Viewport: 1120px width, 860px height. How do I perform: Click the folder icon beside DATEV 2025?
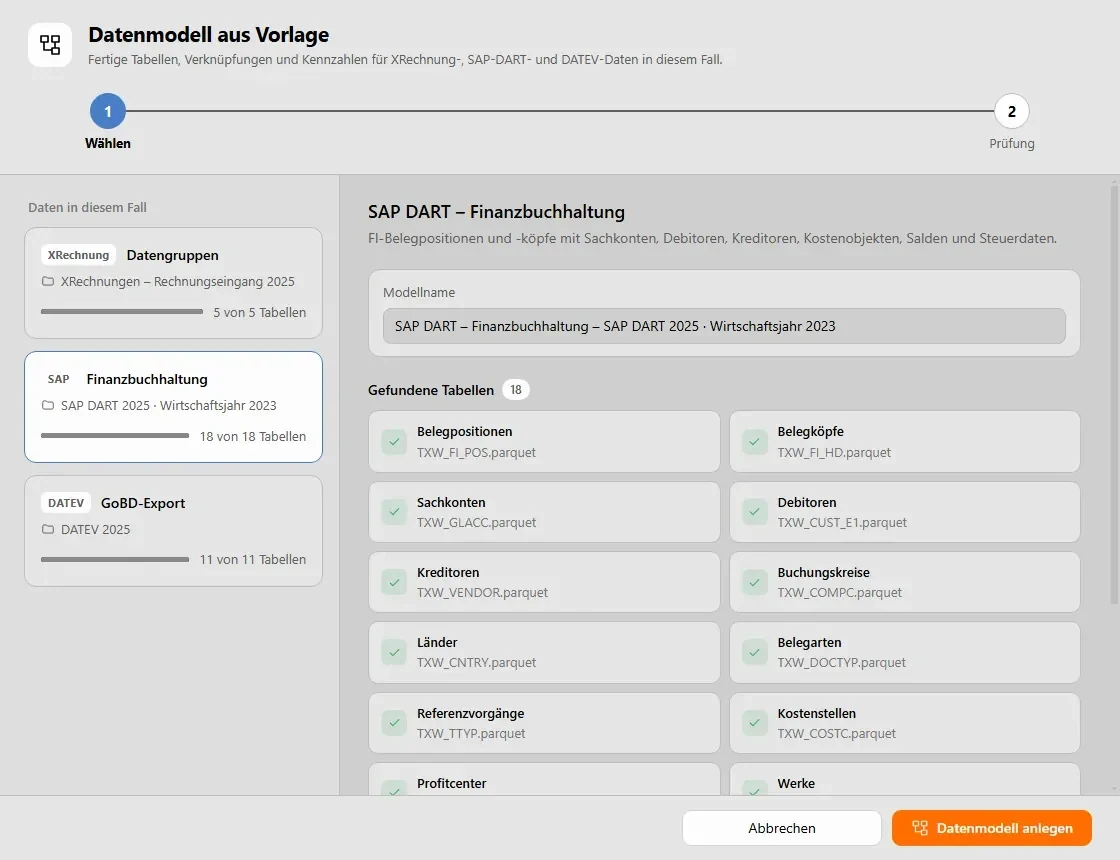48,529
